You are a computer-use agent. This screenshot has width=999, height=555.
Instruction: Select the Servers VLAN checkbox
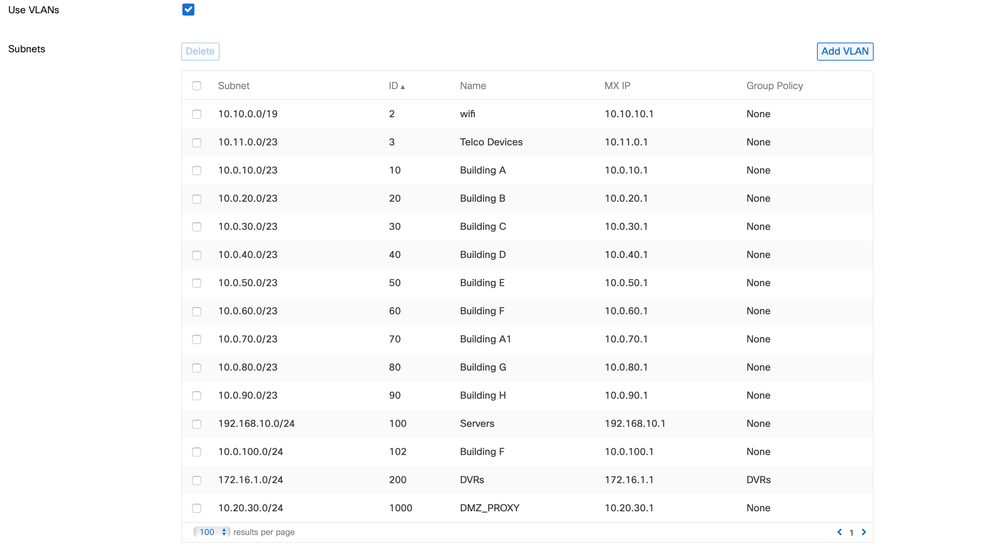(196, 424)
